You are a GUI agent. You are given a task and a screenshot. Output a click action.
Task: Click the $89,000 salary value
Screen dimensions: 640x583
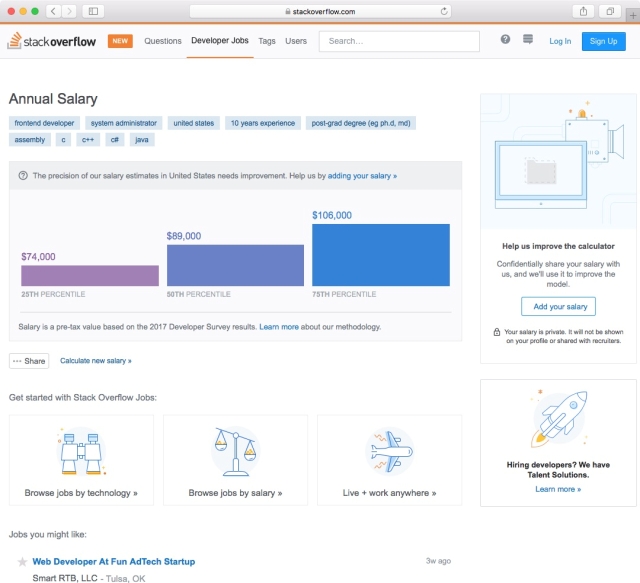click(x=184, y=236)
